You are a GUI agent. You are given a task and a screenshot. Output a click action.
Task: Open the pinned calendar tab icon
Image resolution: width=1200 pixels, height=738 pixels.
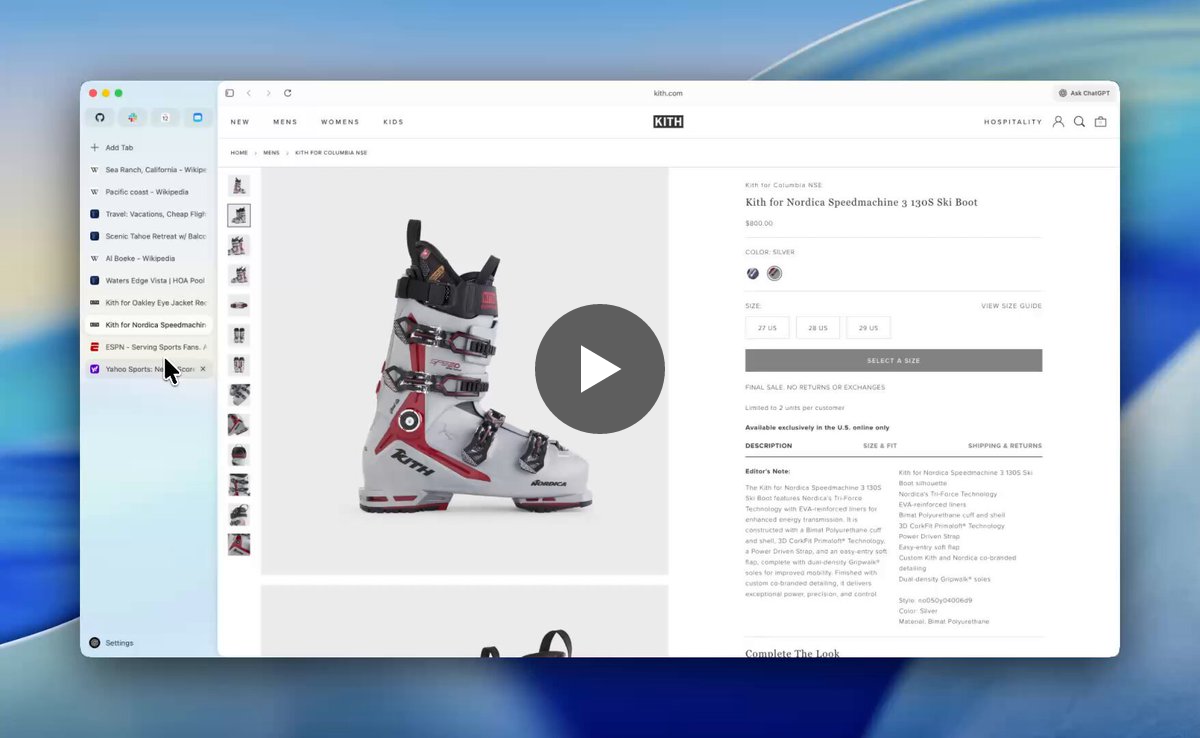(165, 118)
